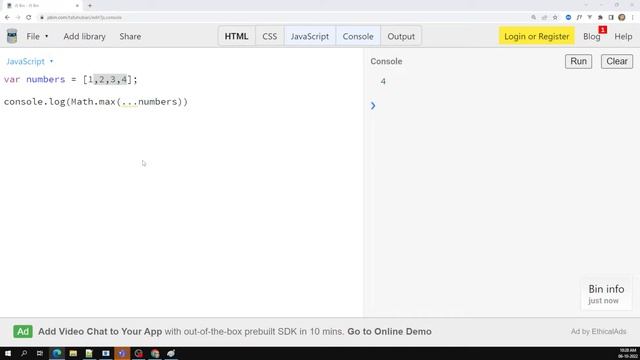This screenshot has height=360, width=640.
Task: Toggle the Console panel tab
Action: point(358,36)
